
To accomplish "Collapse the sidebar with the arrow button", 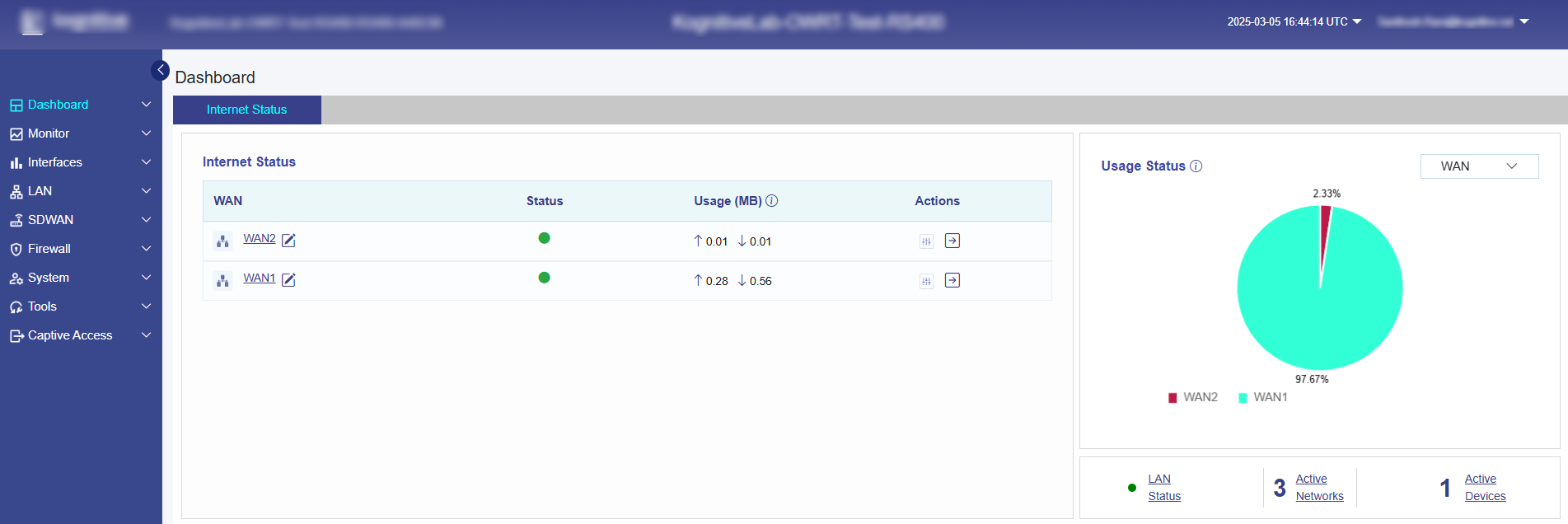I will [161, 70].
